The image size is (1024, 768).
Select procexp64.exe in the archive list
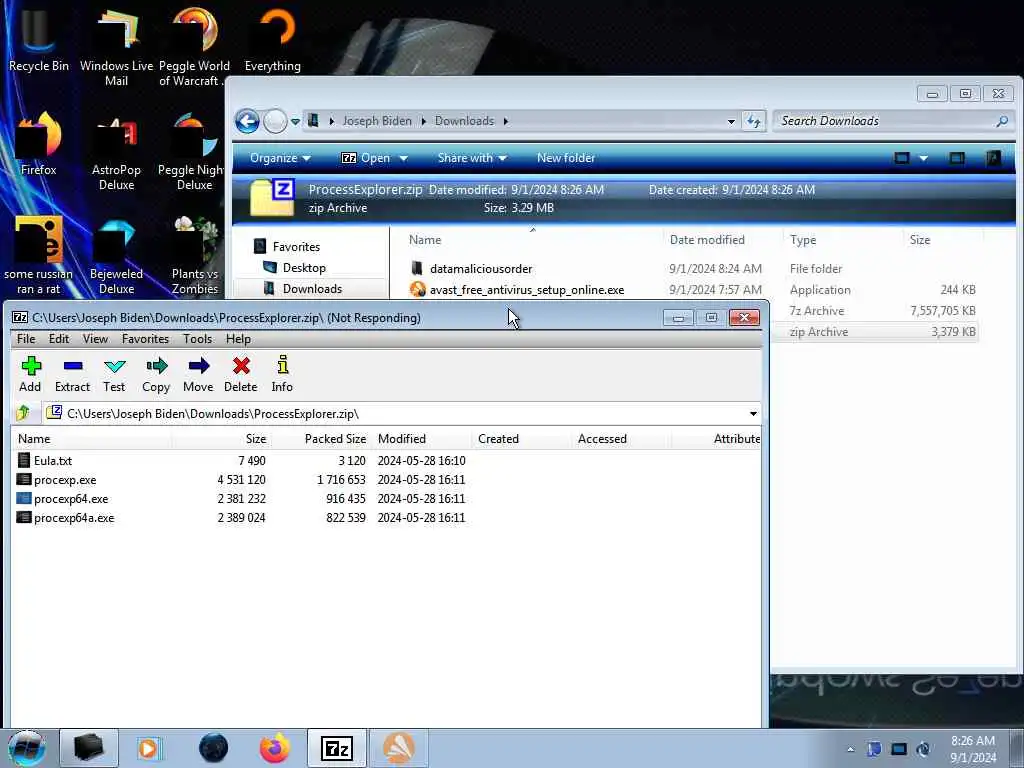pyautogui.click(x=385, y=498)
